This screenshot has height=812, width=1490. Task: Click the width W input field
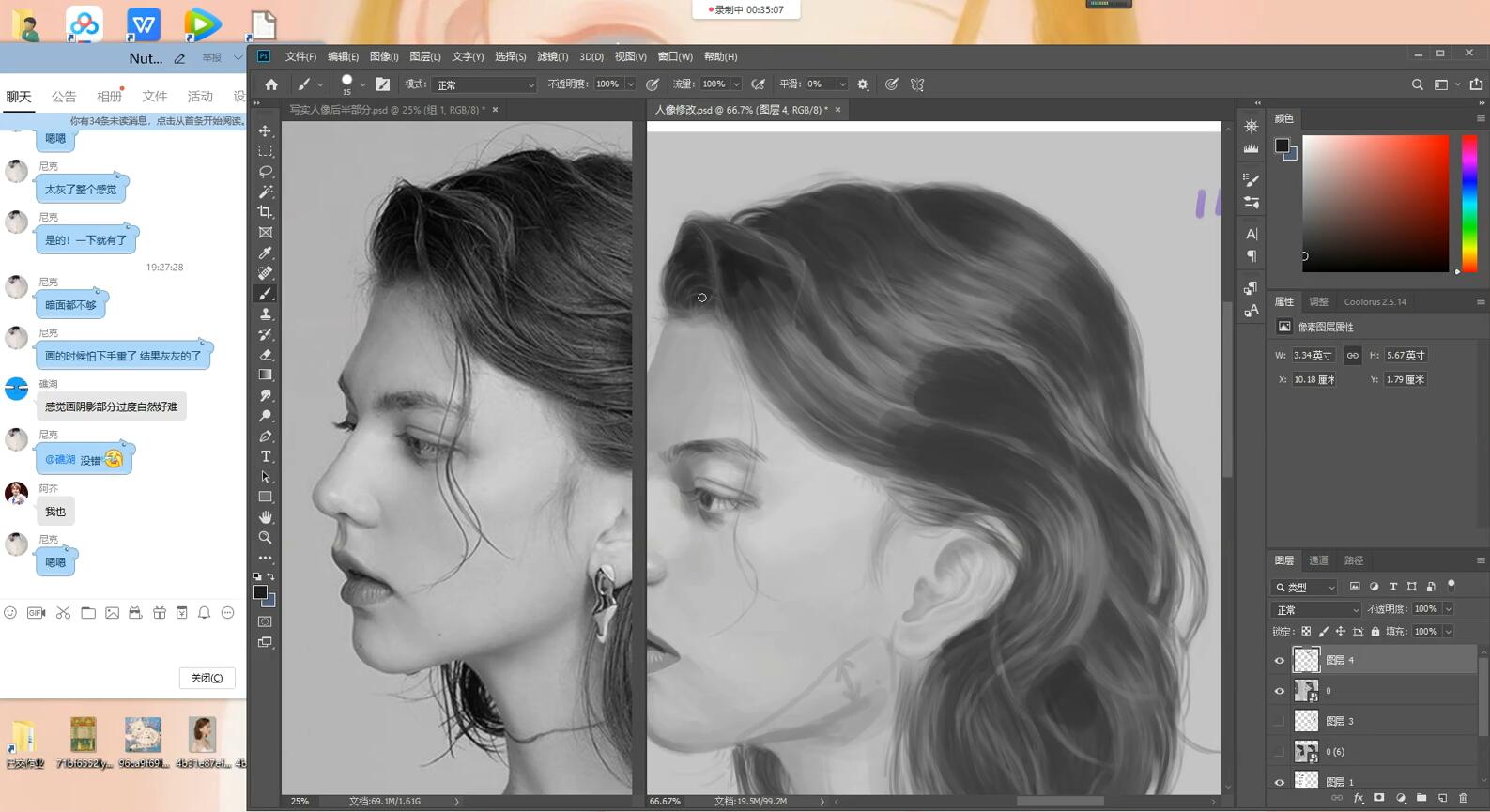[x=1312, y=356]
